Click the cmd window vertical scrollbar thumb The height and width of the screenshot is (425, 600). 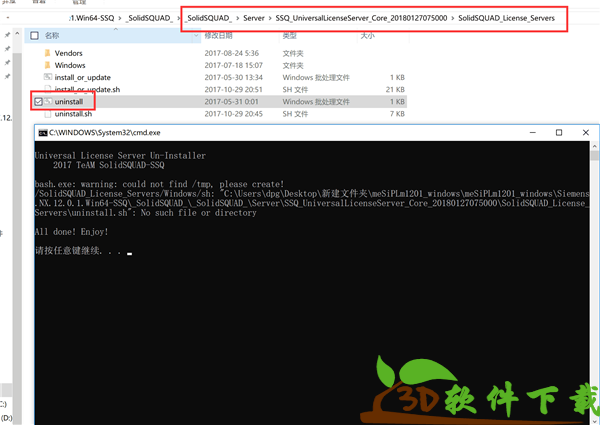click(x=594, y=155)
